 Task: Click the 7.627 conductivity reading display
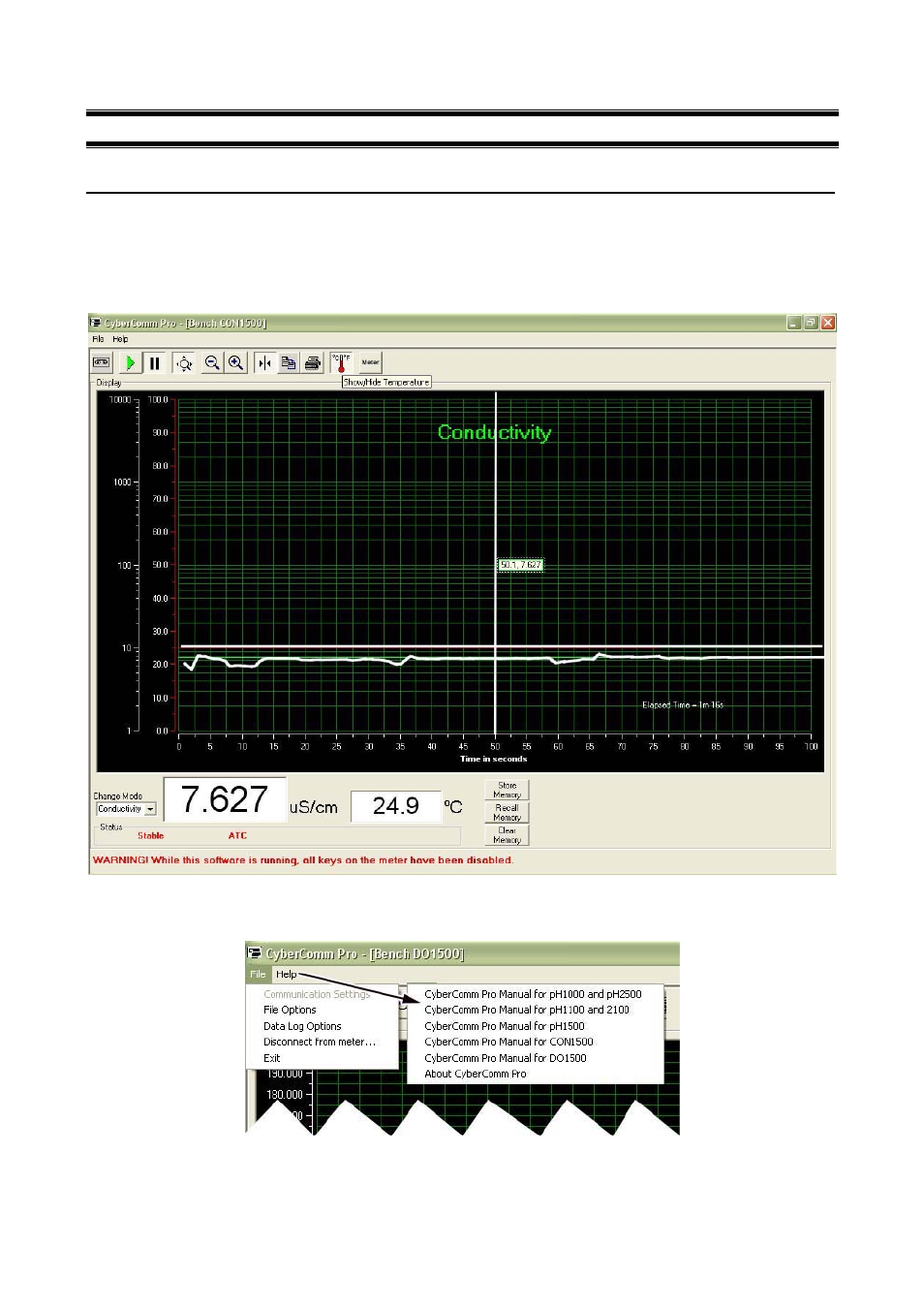click(x=225, y=799)
